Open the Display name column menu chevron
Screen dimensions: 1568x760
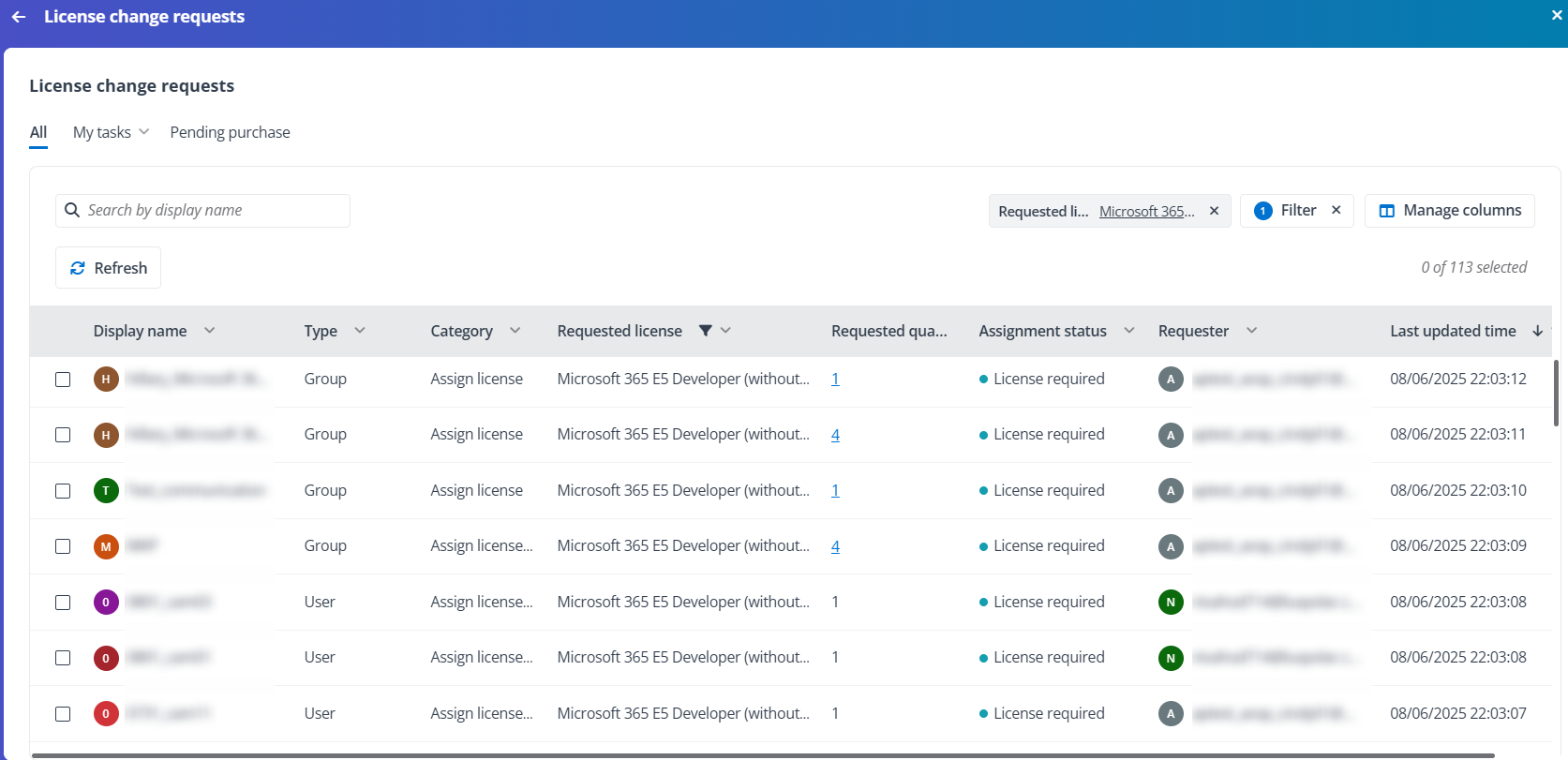(x=209, y=331)
